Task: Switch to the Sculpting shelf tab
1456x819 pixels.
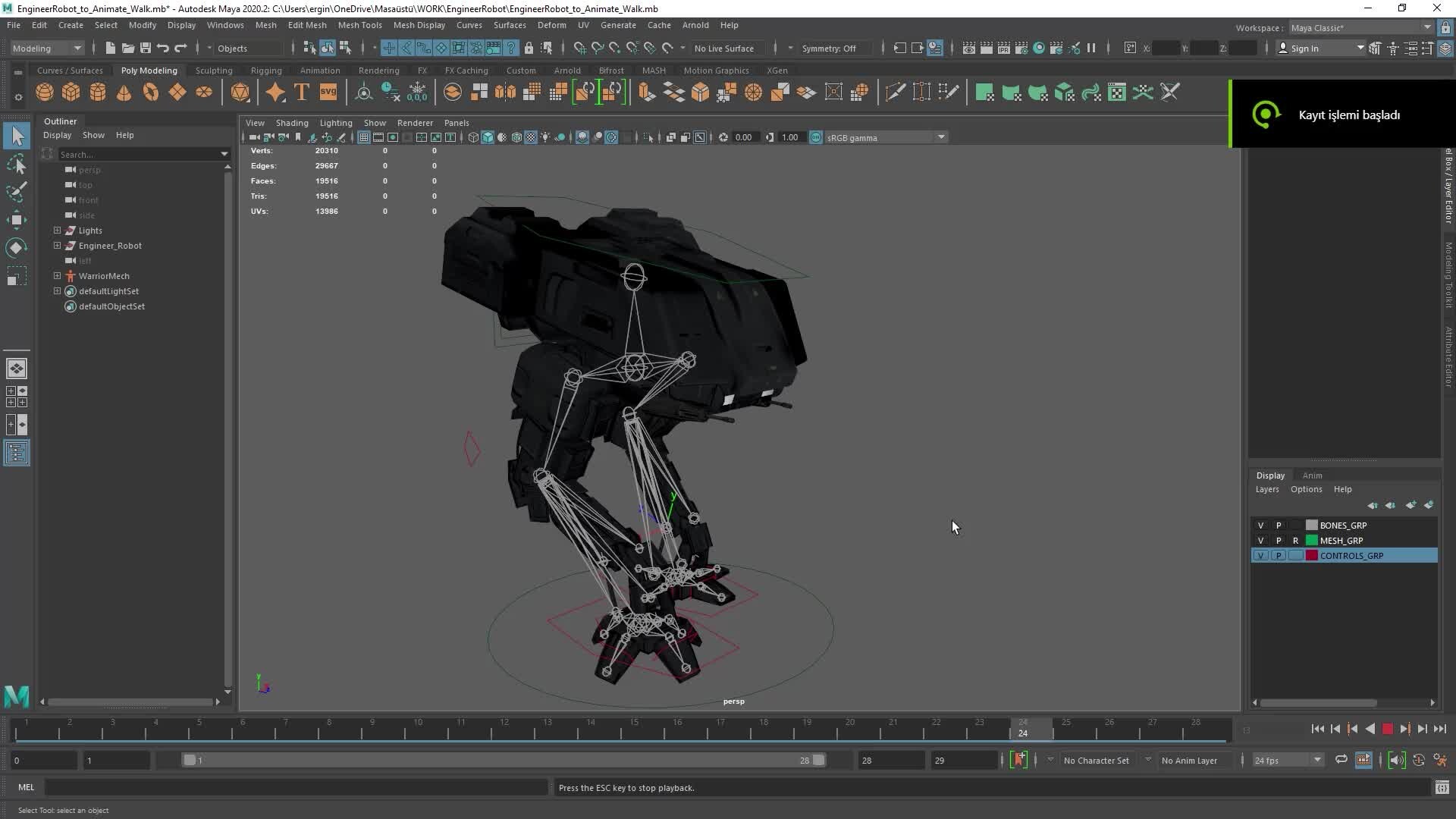Action: coord(213,70)
